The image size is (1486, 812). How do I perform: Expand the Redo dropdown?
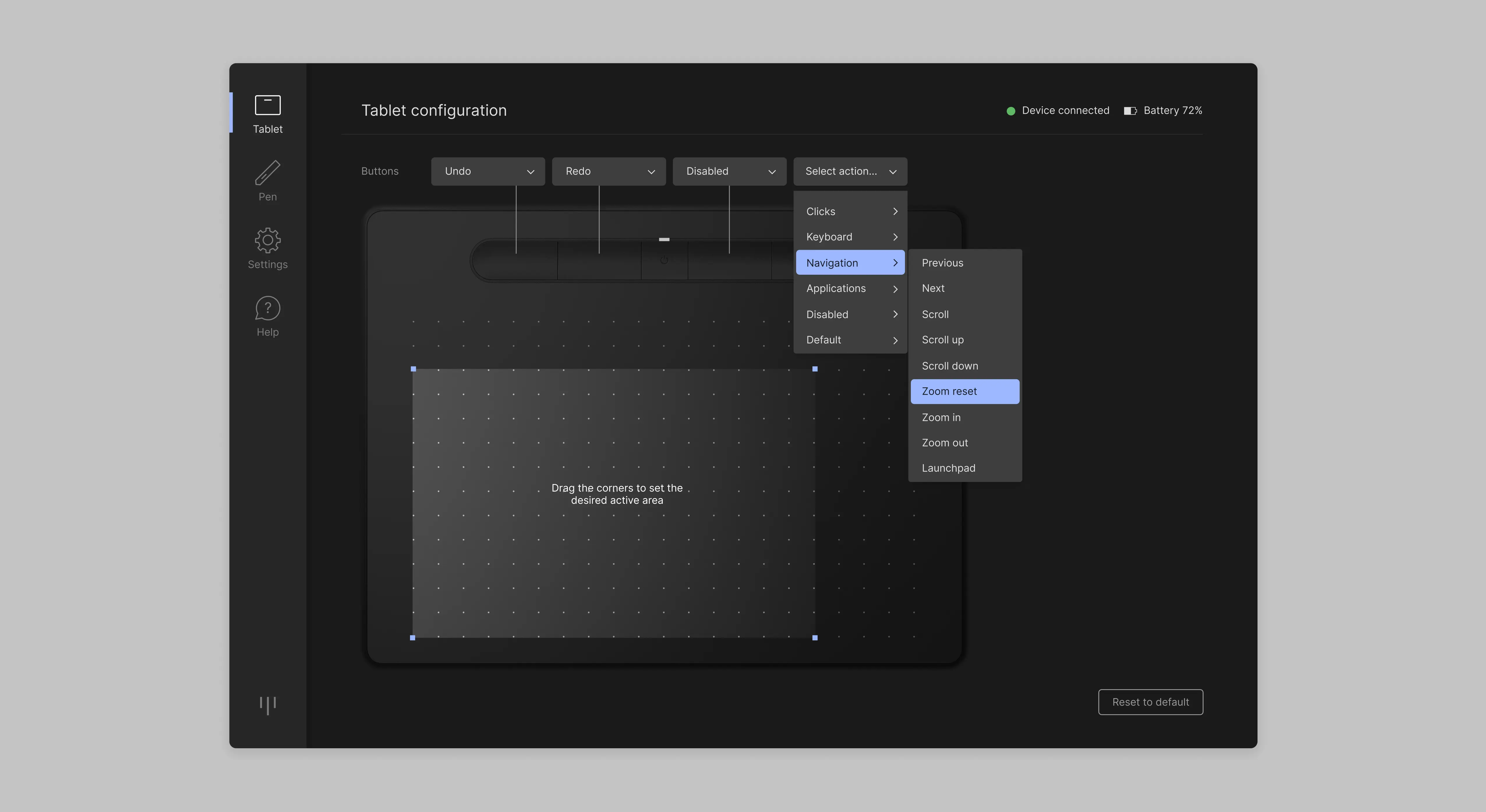pos(608,171)
